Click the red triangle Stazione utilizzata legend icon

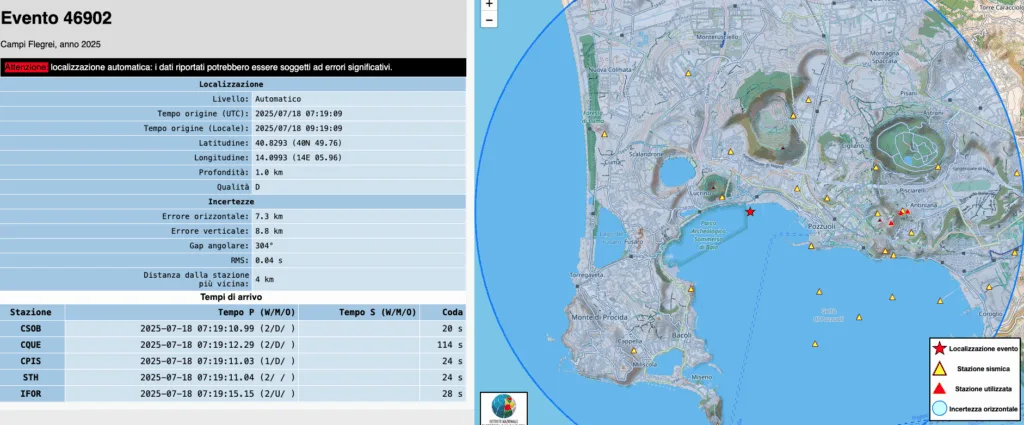click(x=939, y=388)
